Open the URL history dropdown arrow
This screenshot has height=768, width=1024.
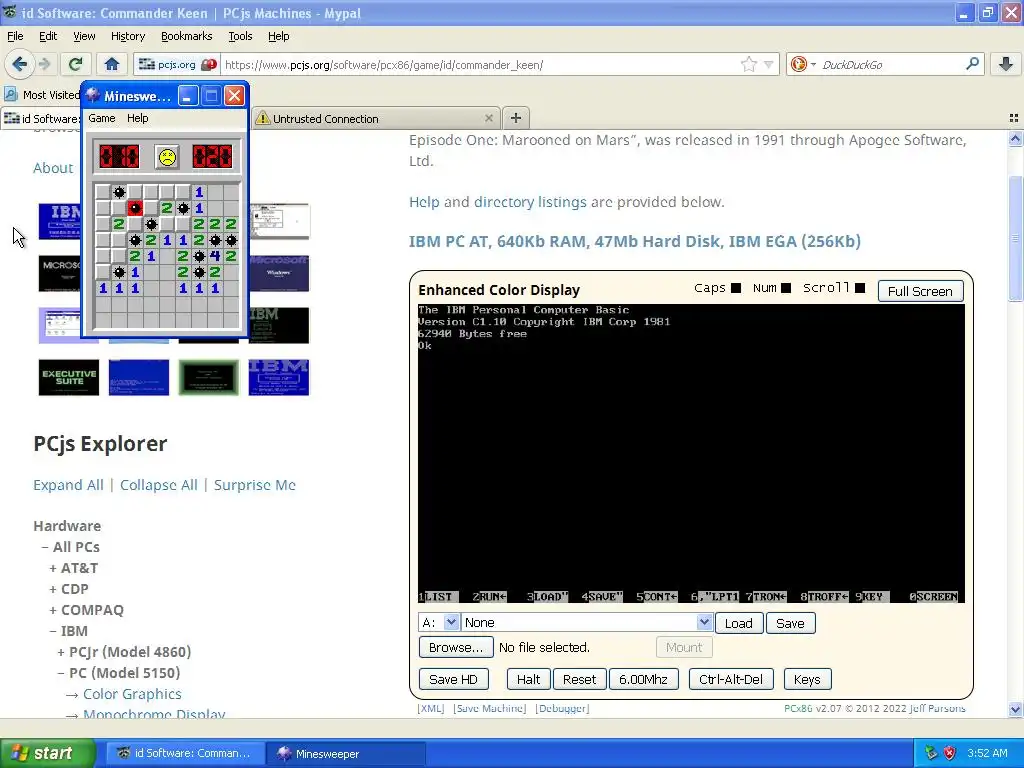pyautogui.click(x=769, y=64)
